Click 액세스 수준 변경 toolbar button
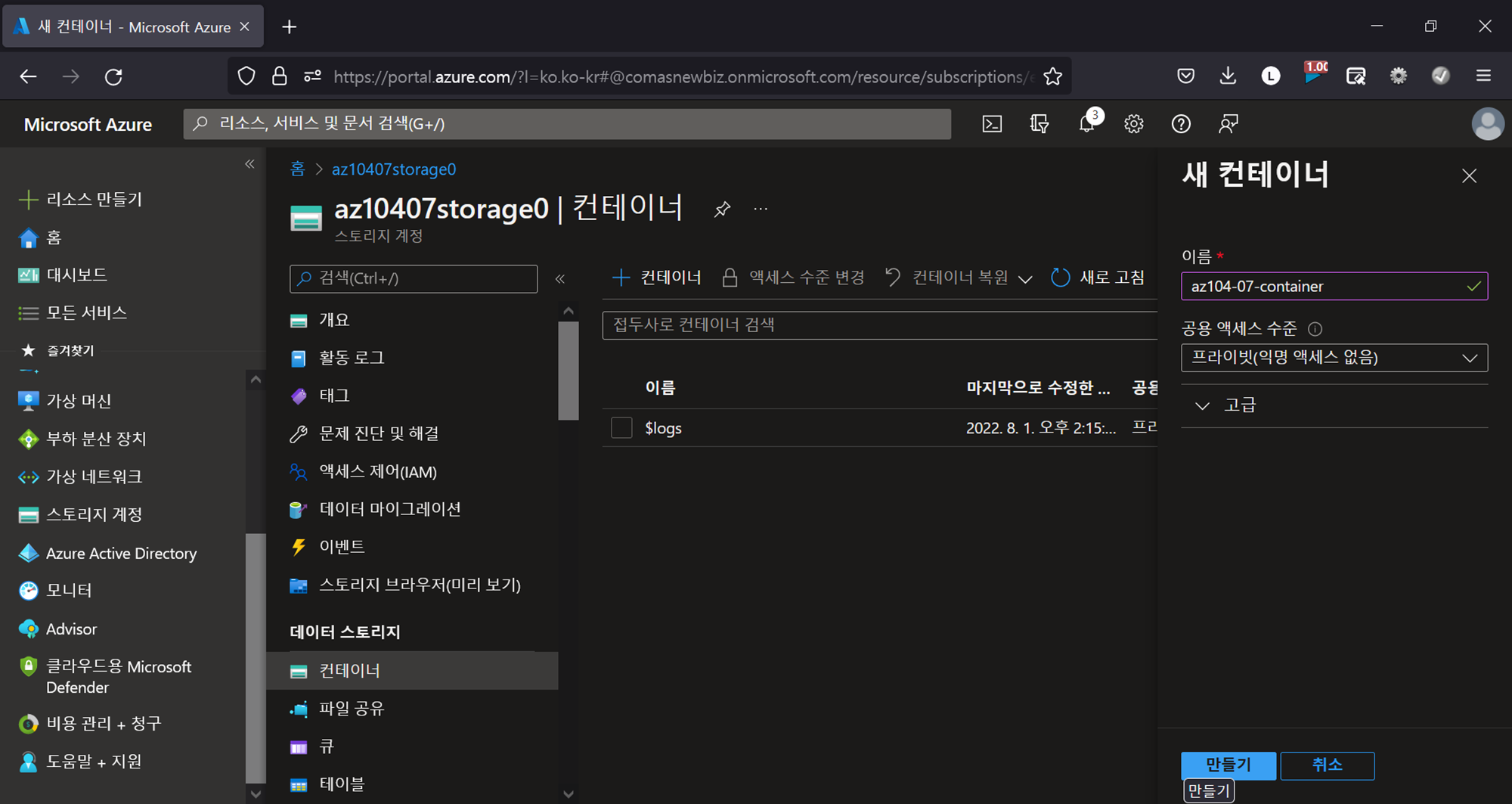 click(793, 278)
